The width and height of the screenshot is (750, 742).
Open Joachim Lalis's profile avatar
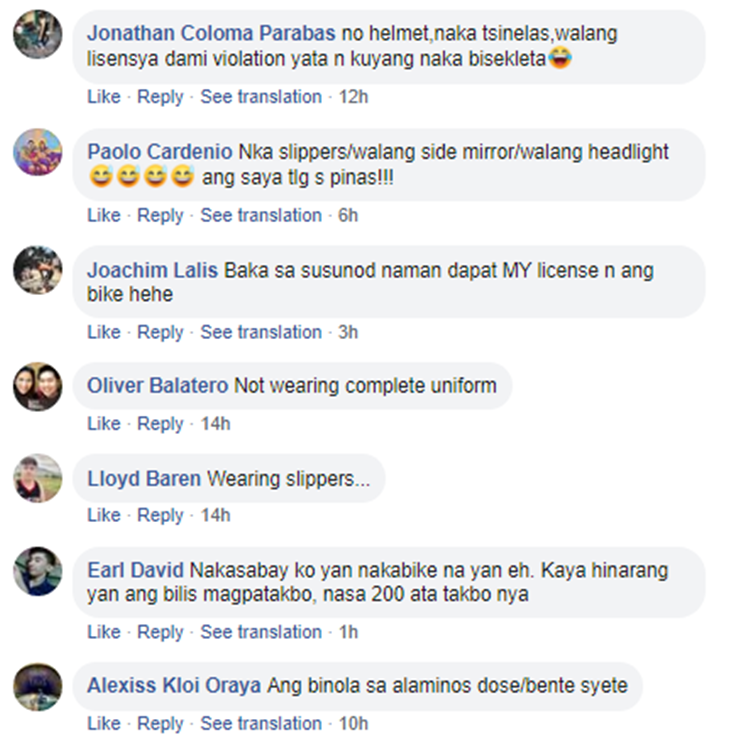pos(37,270)
